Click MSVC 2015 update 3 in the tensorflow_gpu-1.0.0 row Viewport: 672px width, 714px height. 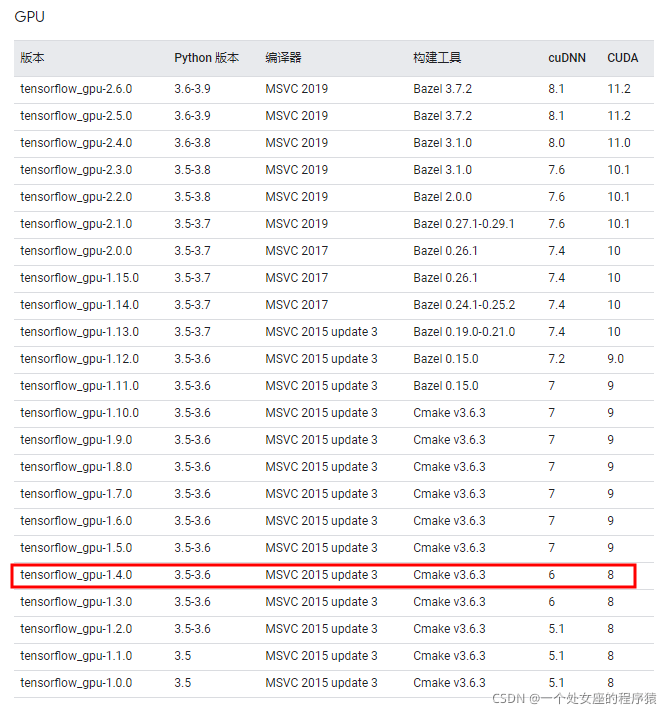321,683
